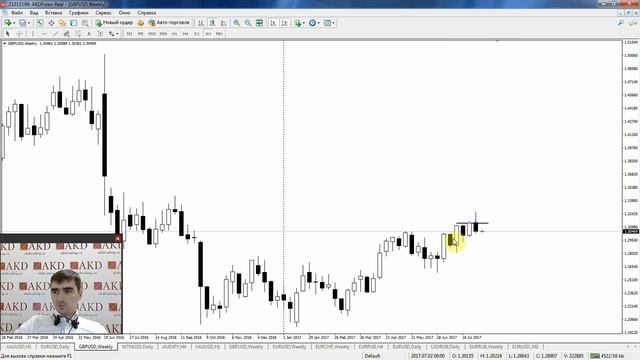Expand the indicators dropdown arrow
This screenshot has width=640, height=360.
tap(304, 23)
